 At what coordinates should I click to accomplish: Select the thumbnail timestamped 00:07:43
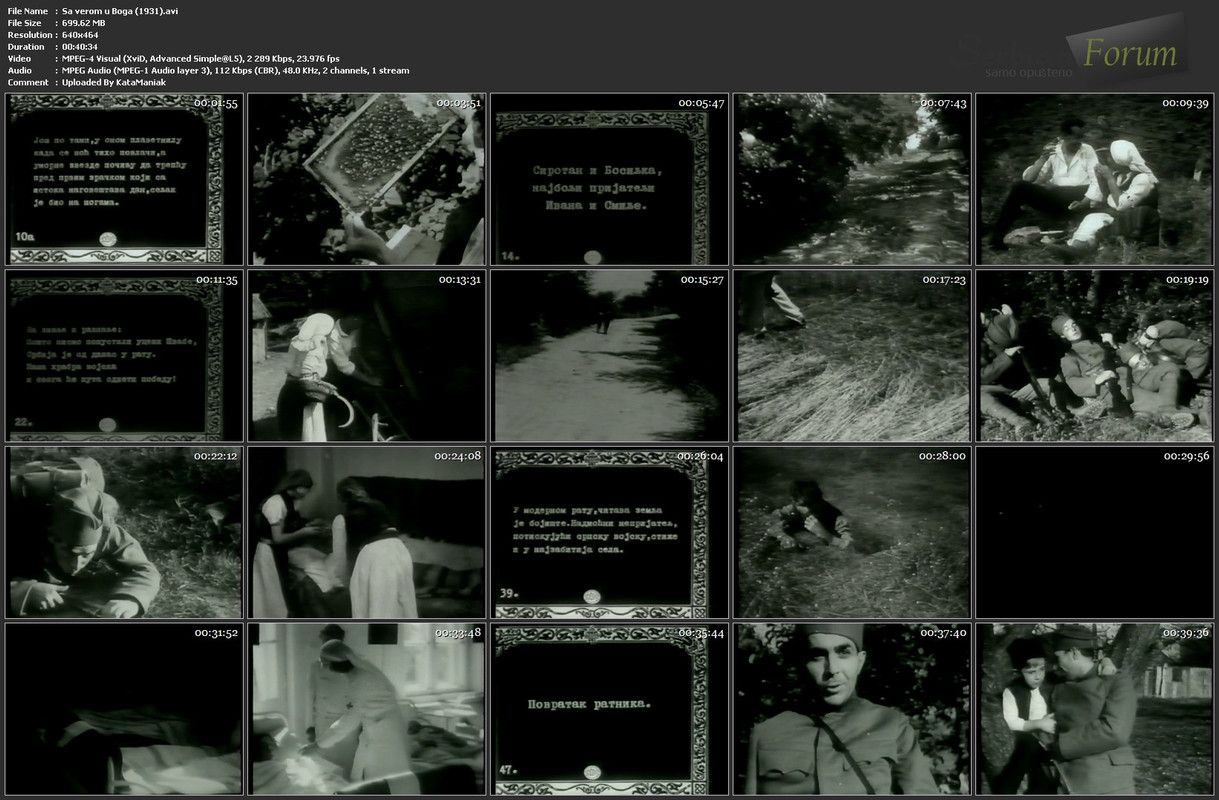(x=851, y=179)
